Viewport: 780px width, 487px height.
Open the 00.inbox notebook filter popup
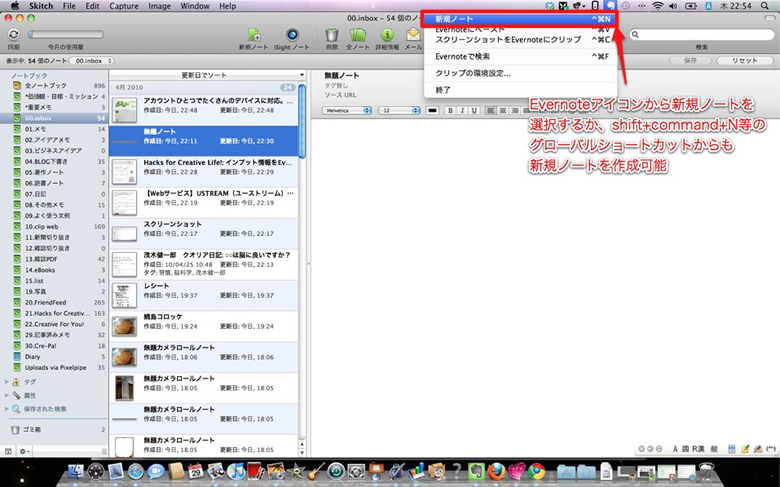[x=92, y=61]
